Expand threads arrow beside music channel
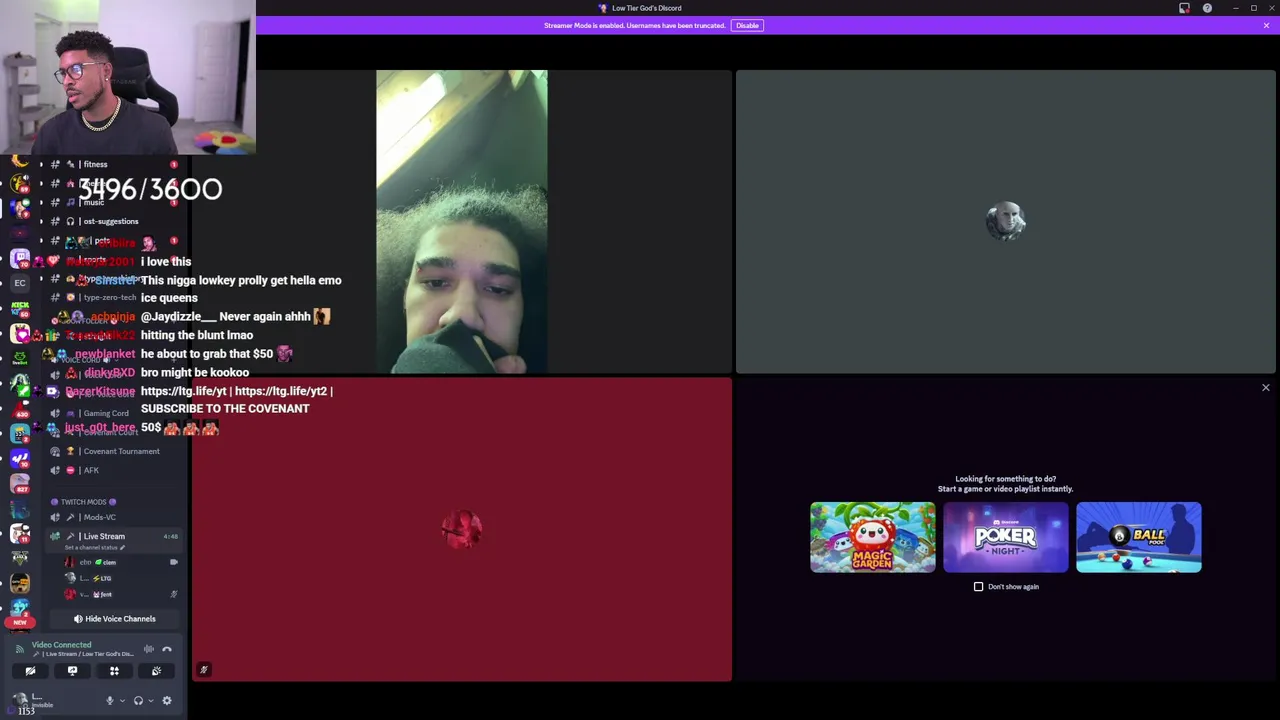Viewport: 1280px width, 720px height. pyautogui.click(x=41, y=203)
